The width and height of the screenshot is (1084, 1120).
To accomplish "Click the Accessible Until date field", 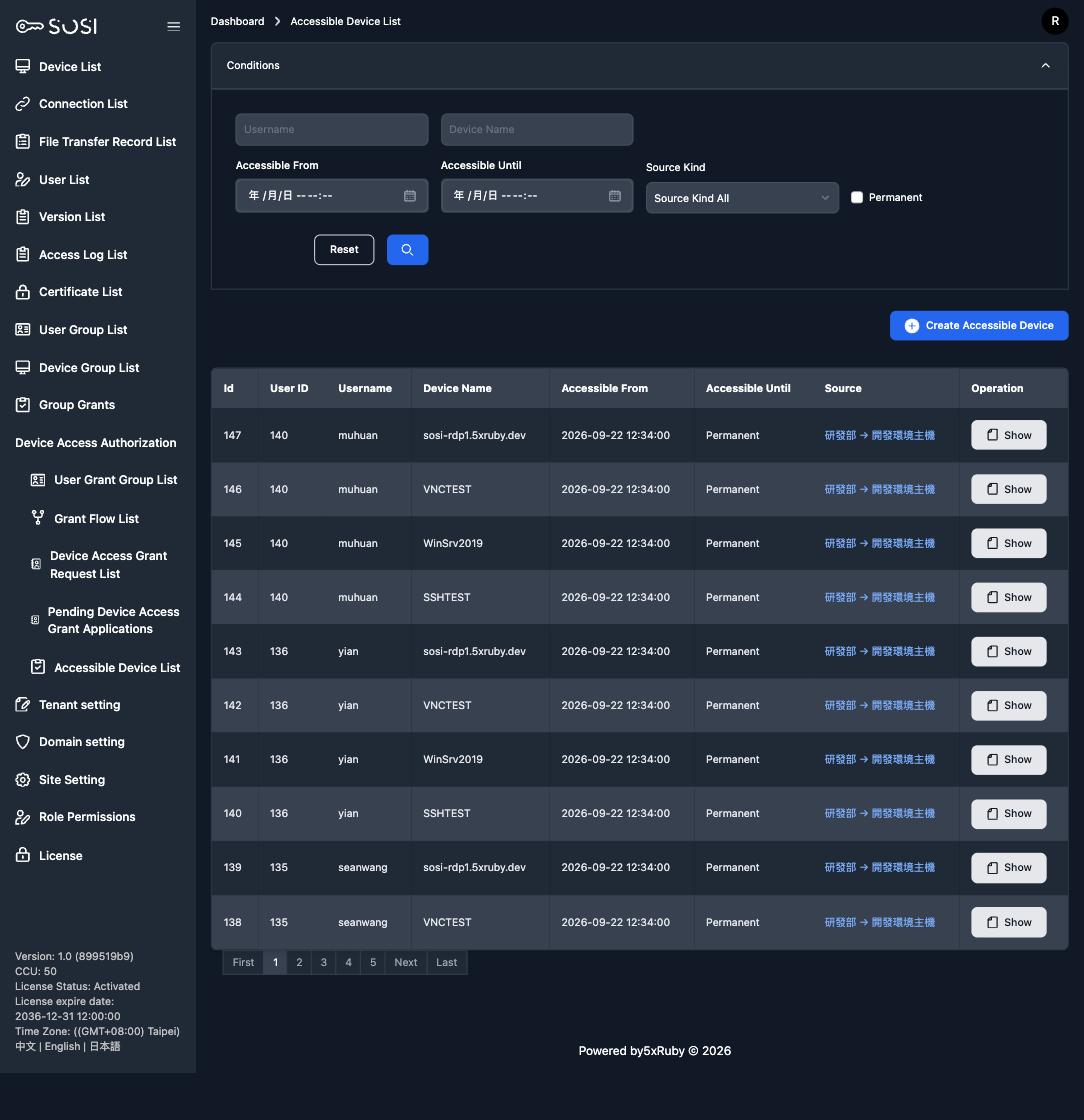I will pos(537,196).
